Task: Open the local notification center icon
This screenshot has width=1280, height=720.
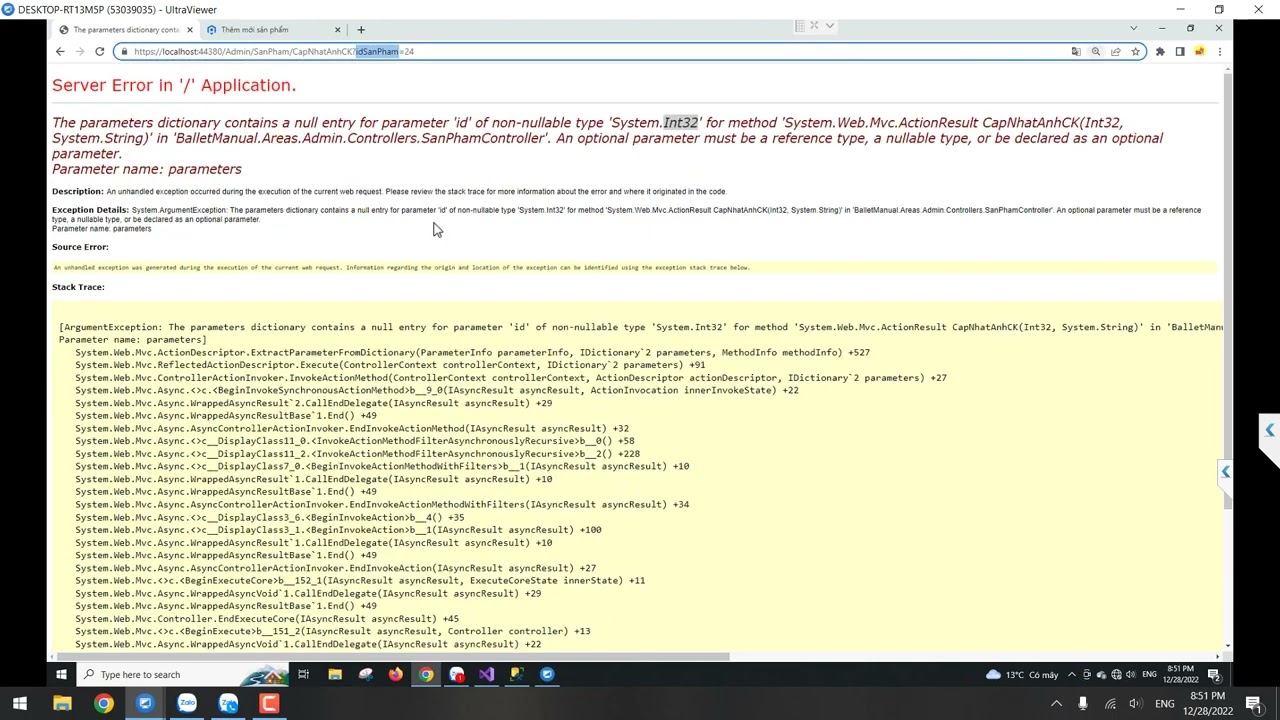Action: [1256, 704]
